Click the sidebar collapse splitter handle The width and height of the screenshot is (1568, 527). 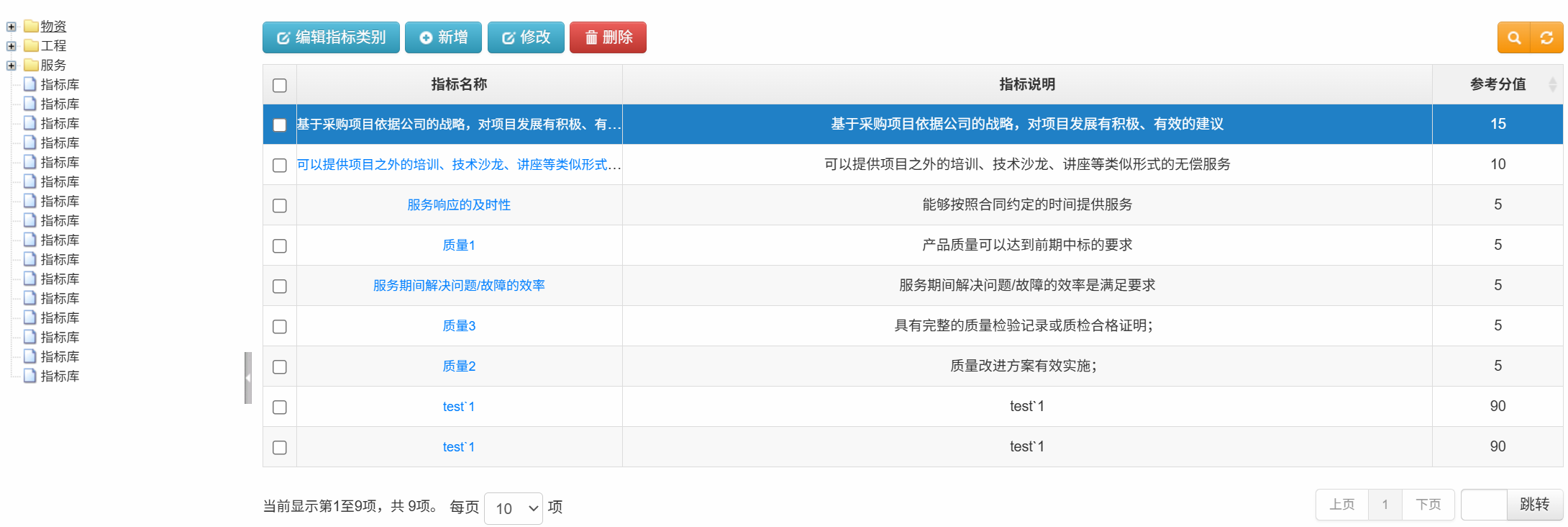tap(248, 378)
